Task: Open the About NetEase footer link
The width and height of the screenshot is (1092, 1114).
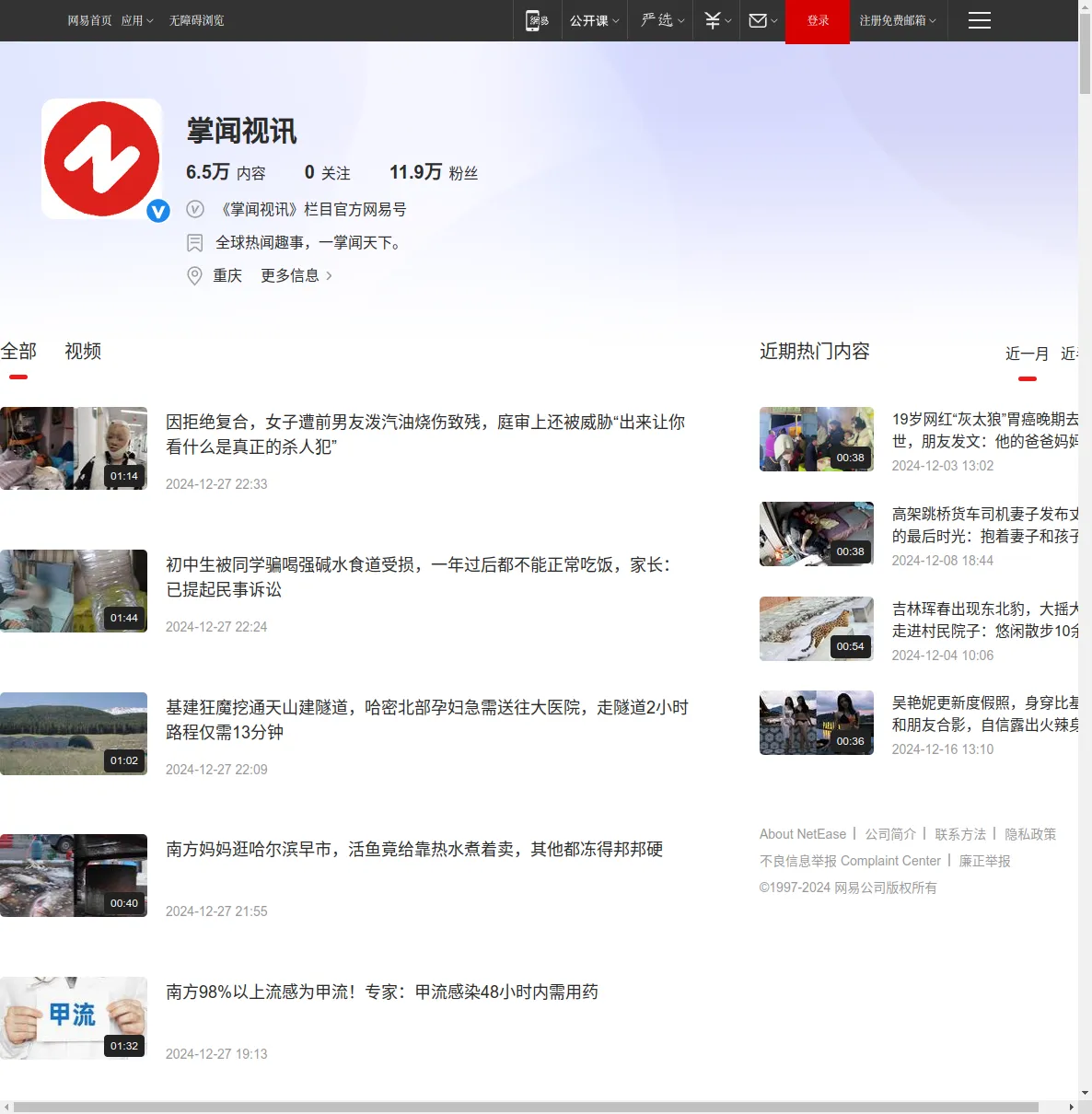Action: [x=803, y=834]
